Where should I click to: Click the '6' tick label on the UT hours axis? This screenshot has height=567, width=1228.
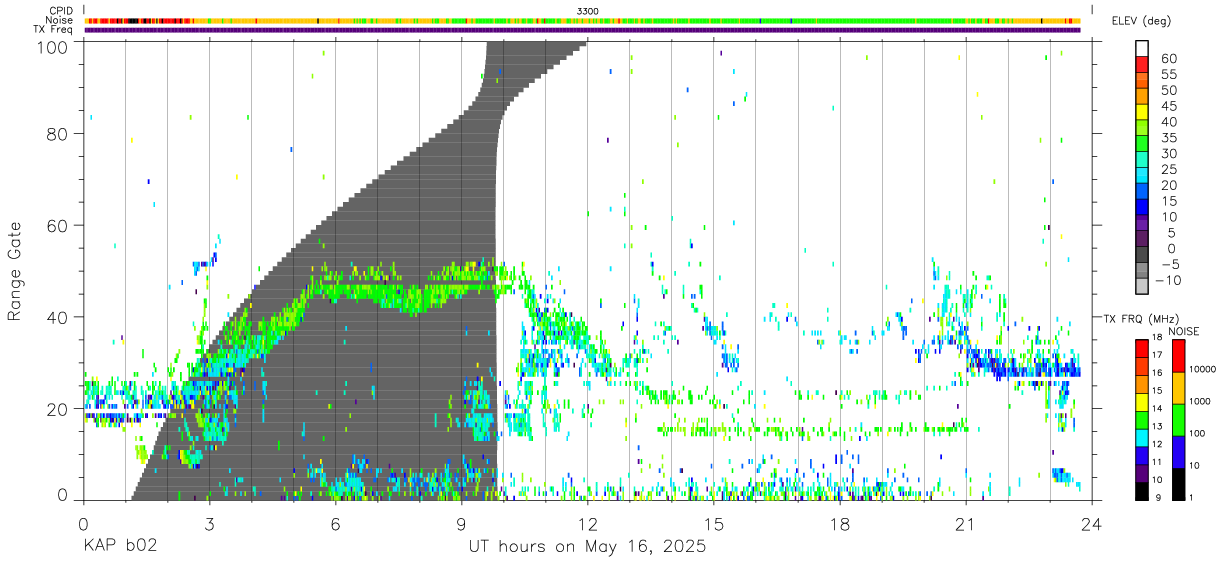(335, 523)
